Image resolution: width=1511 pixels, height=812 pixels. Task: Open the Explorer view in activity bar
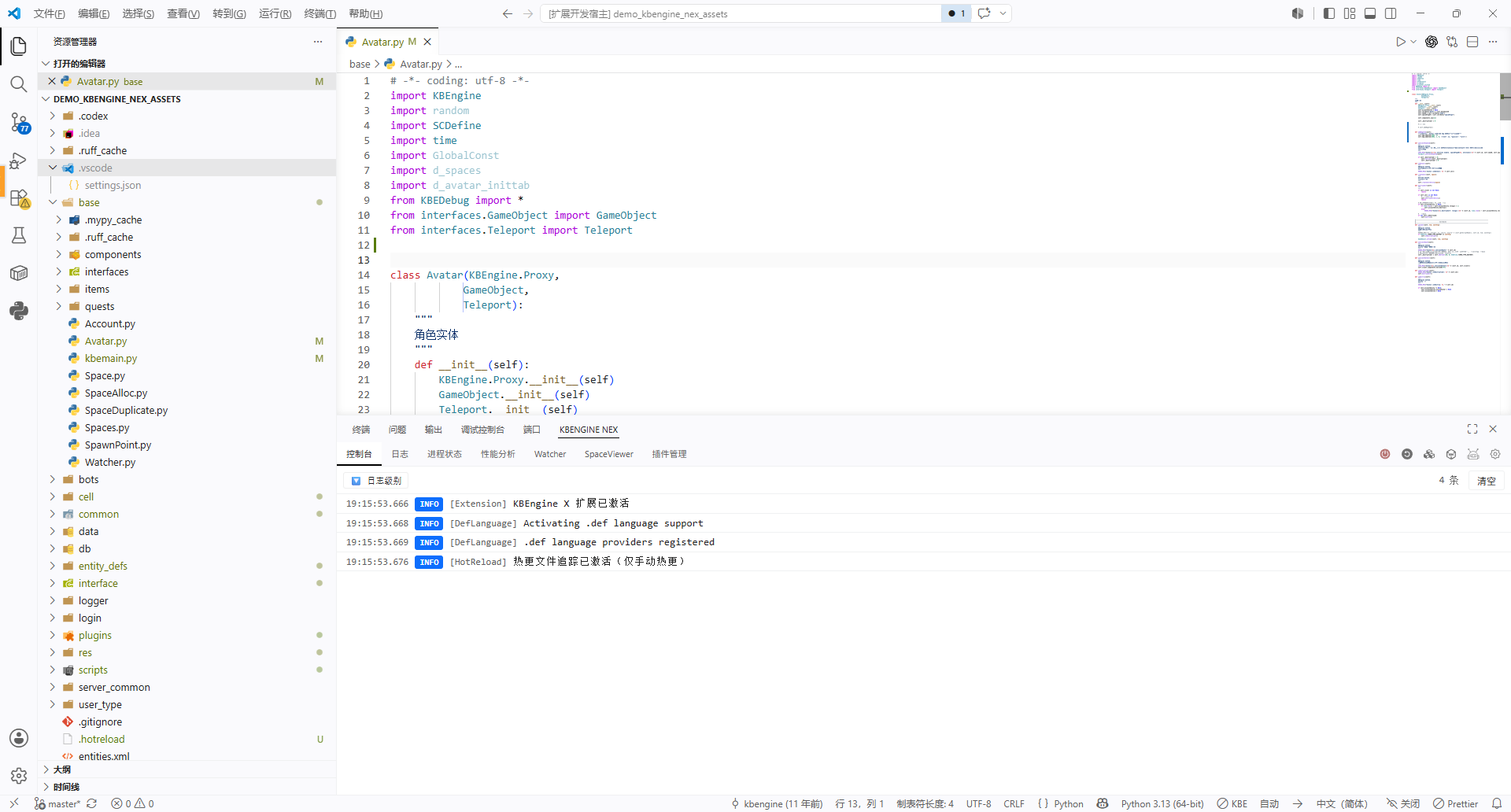pos(19,46)
